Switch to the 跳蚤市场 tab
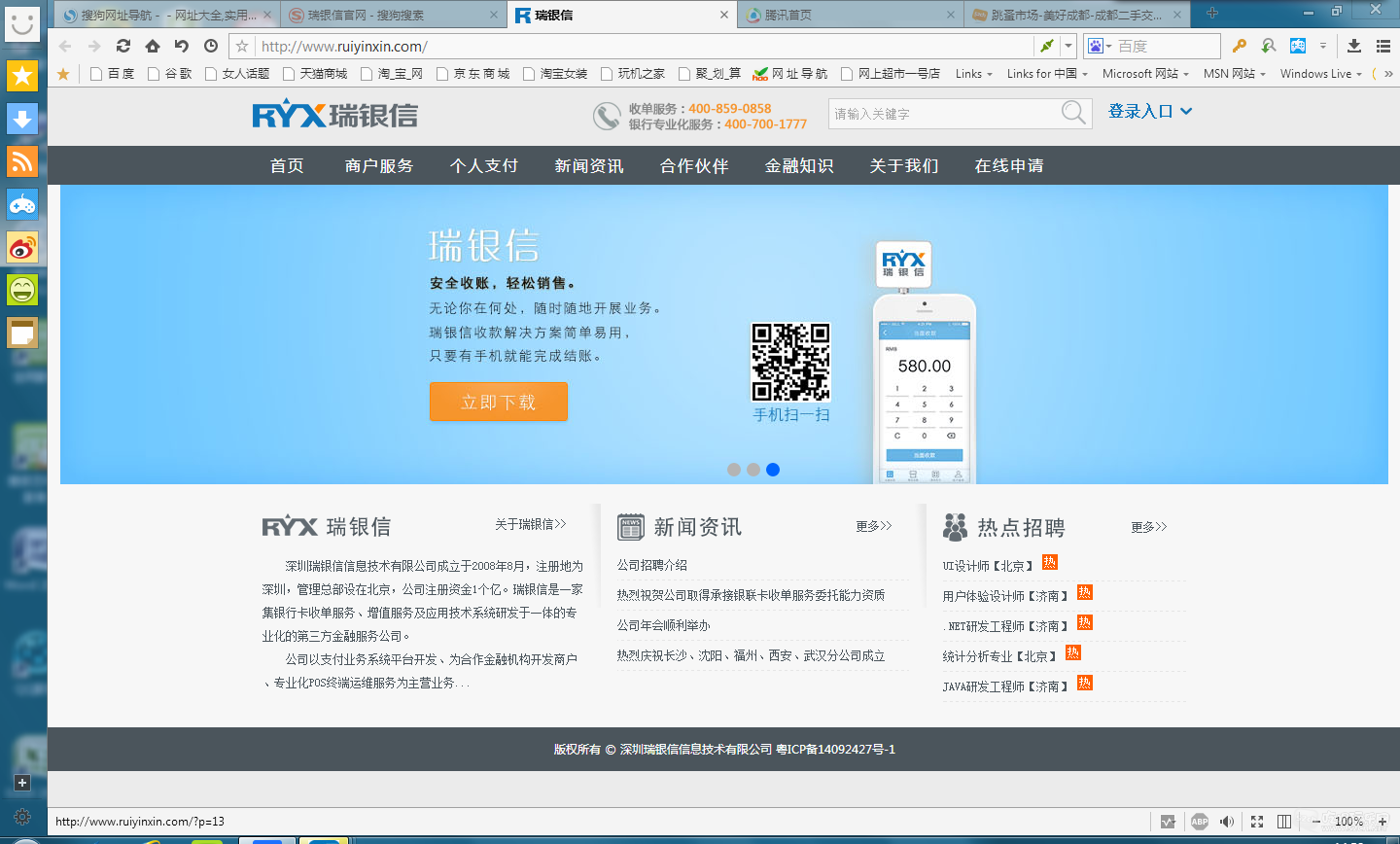This screenshot has height=844, width=1400. pyautogui.click(x=1076, y=15)
